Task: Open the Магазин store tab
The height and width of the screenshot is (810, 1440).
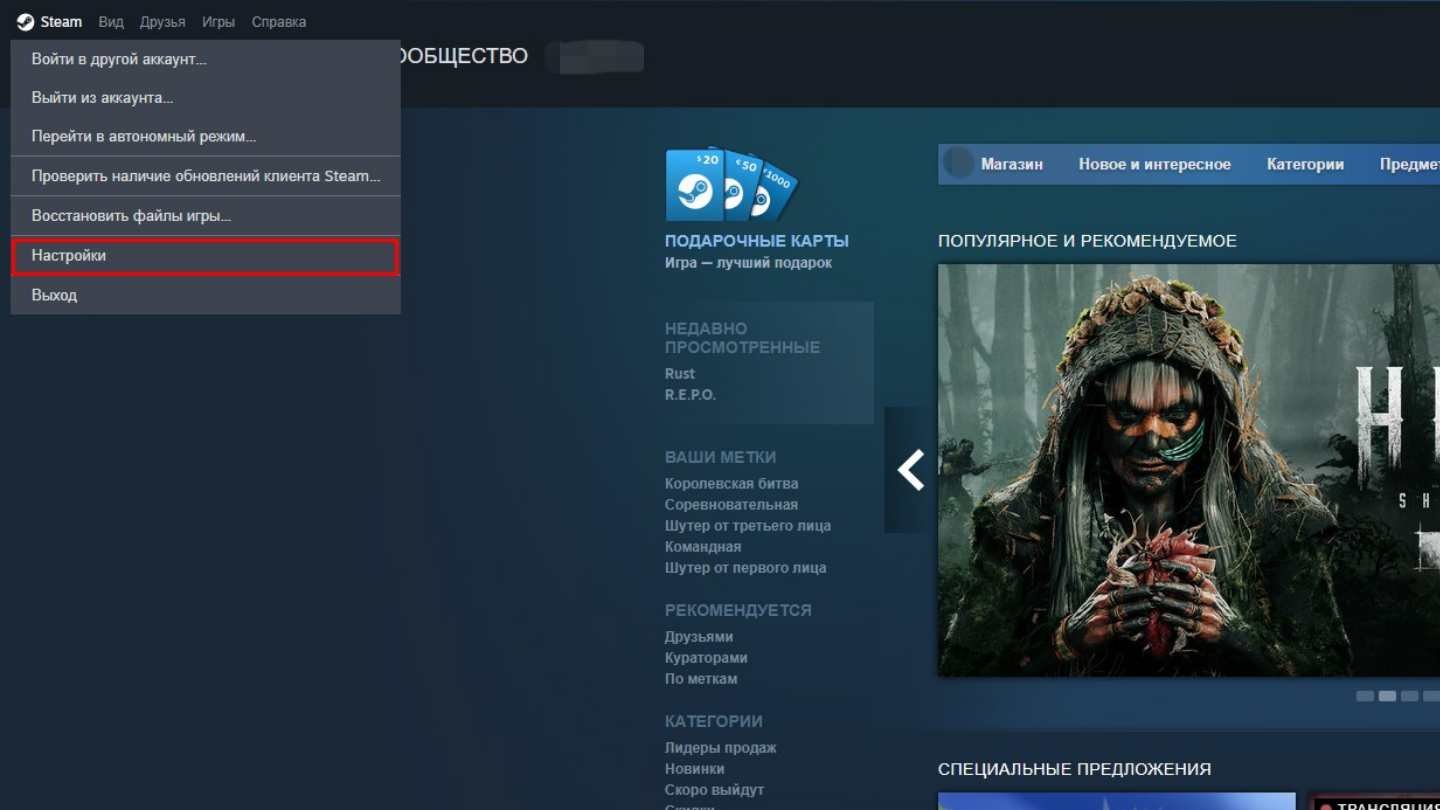Action: click(1012, 164)
